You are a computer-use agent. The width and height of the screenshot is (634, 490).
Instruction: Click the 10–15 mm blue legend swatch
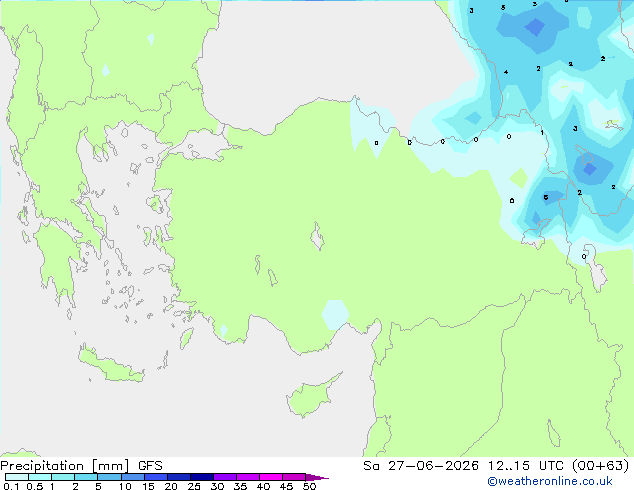132,477
